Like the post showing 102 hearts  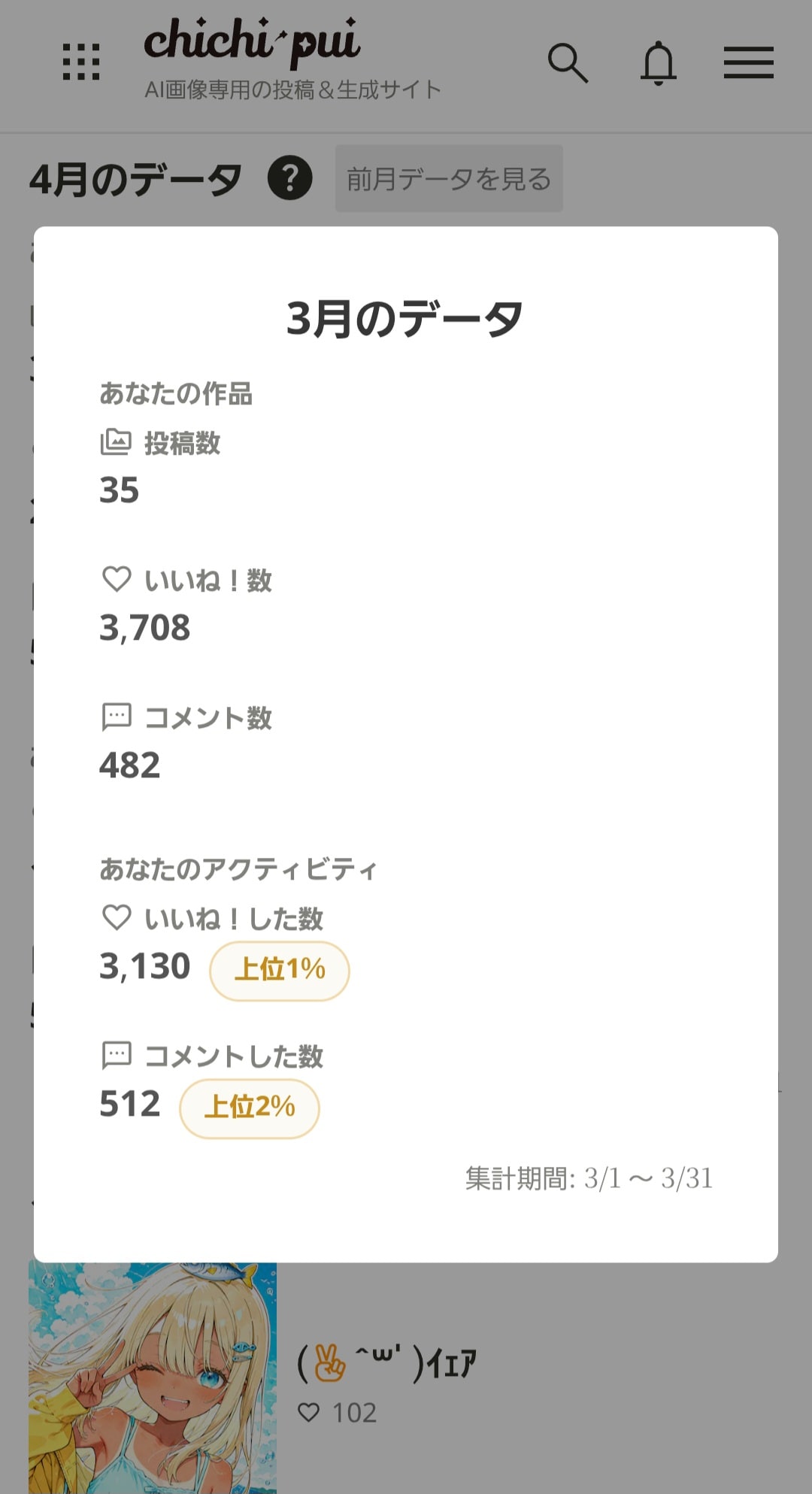tap(311, 1411)
